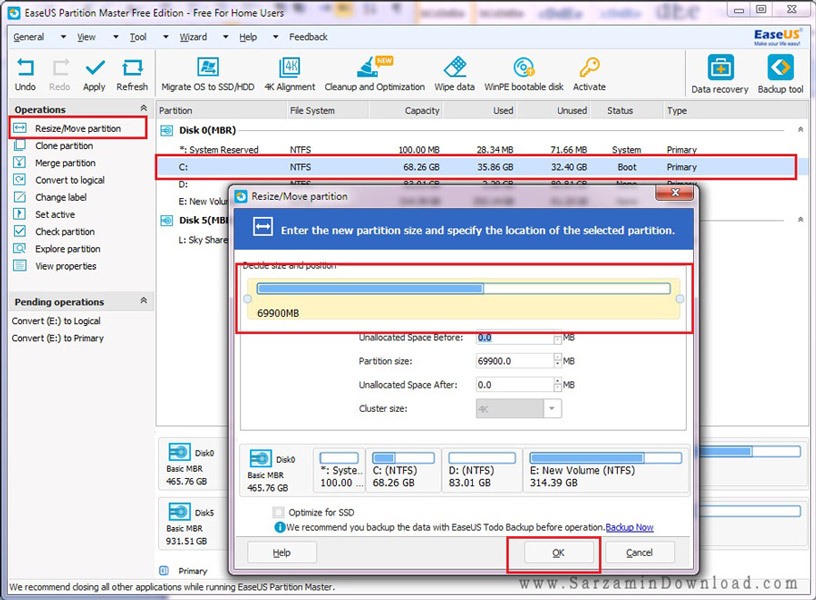Collapse the Operations panel

(143, 109)
